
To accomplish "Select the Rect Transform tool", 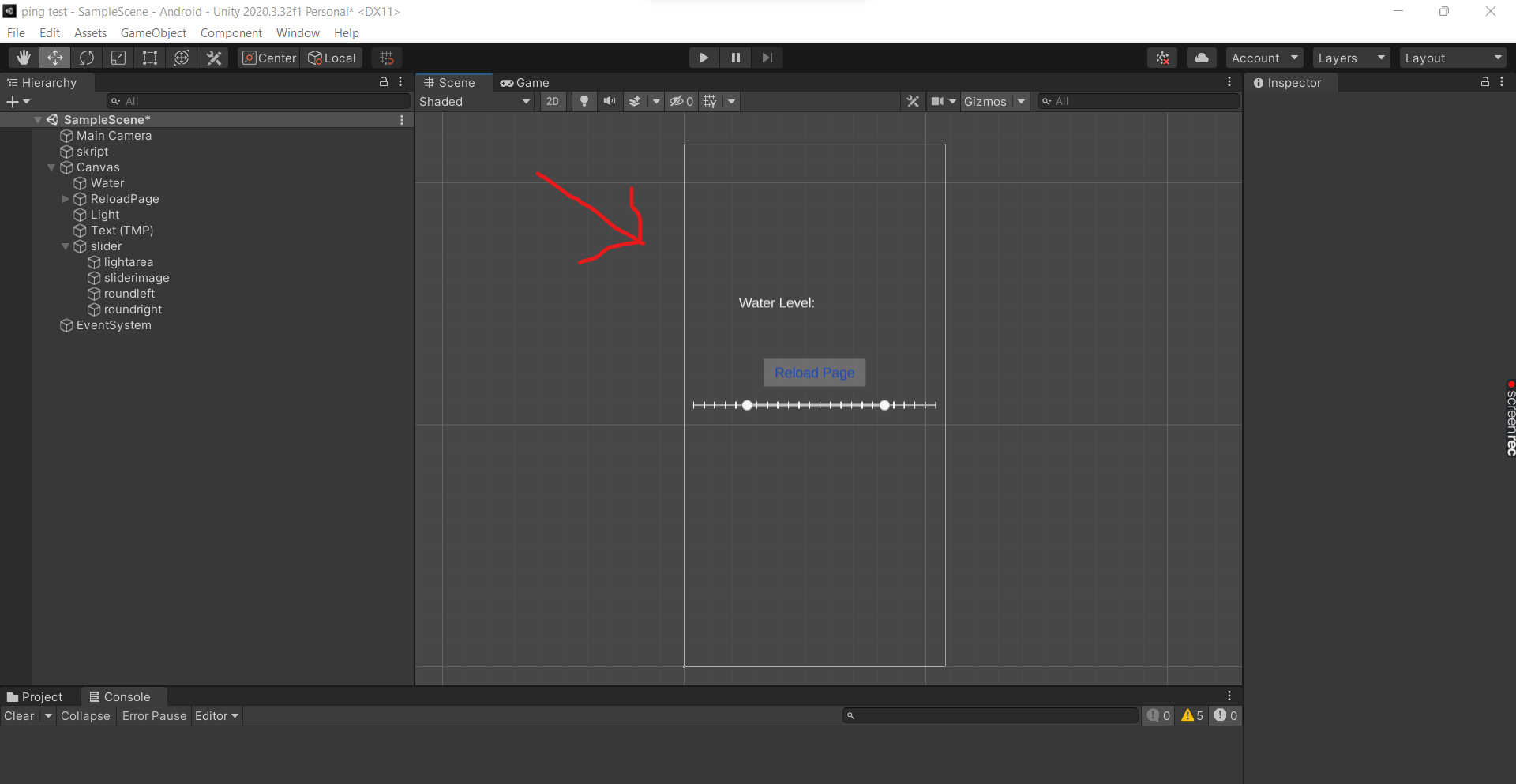I will coord(150,57).
